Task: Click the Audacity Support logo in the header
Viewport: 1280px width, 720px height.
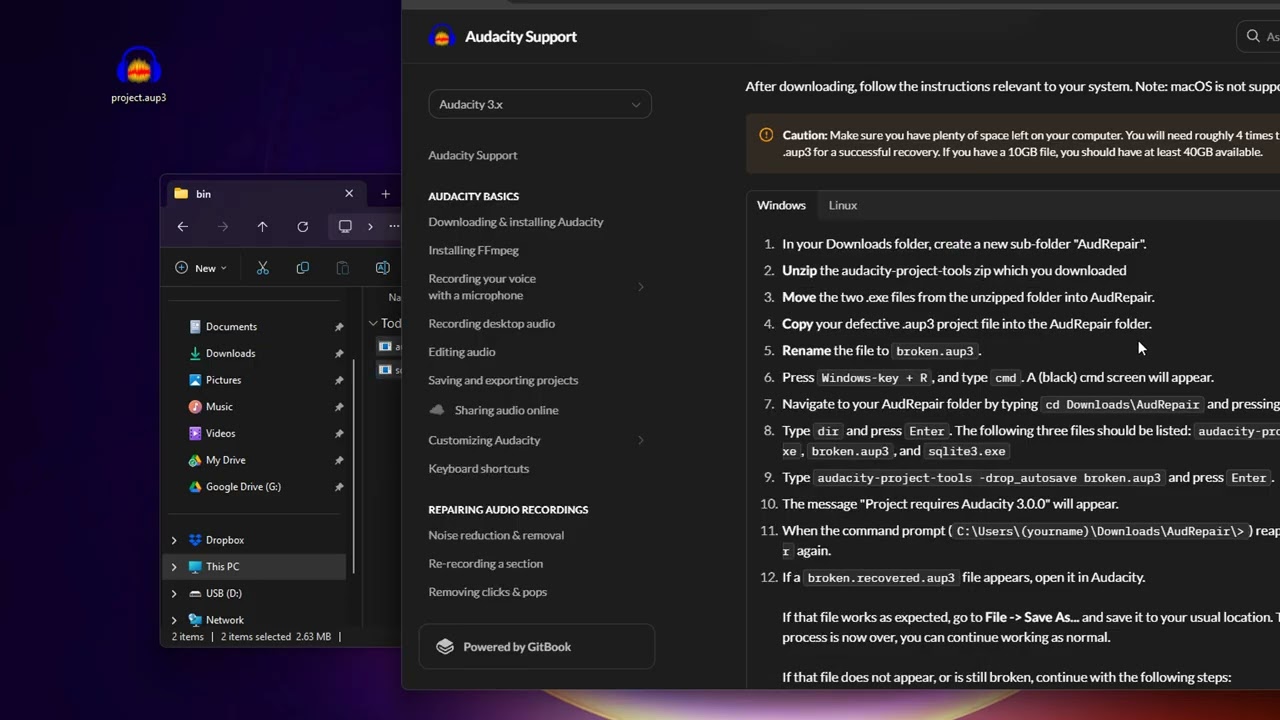Action: click(x=442, y=37)
